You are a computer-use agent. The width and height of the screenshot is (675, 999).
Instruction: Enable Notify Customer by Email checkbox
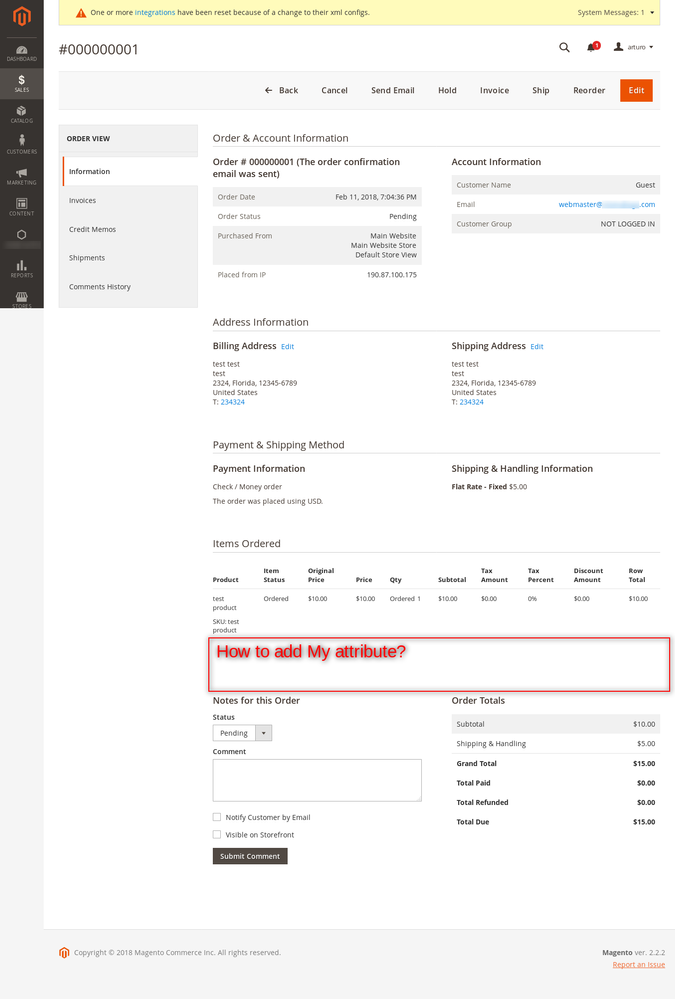coord(217,817)
